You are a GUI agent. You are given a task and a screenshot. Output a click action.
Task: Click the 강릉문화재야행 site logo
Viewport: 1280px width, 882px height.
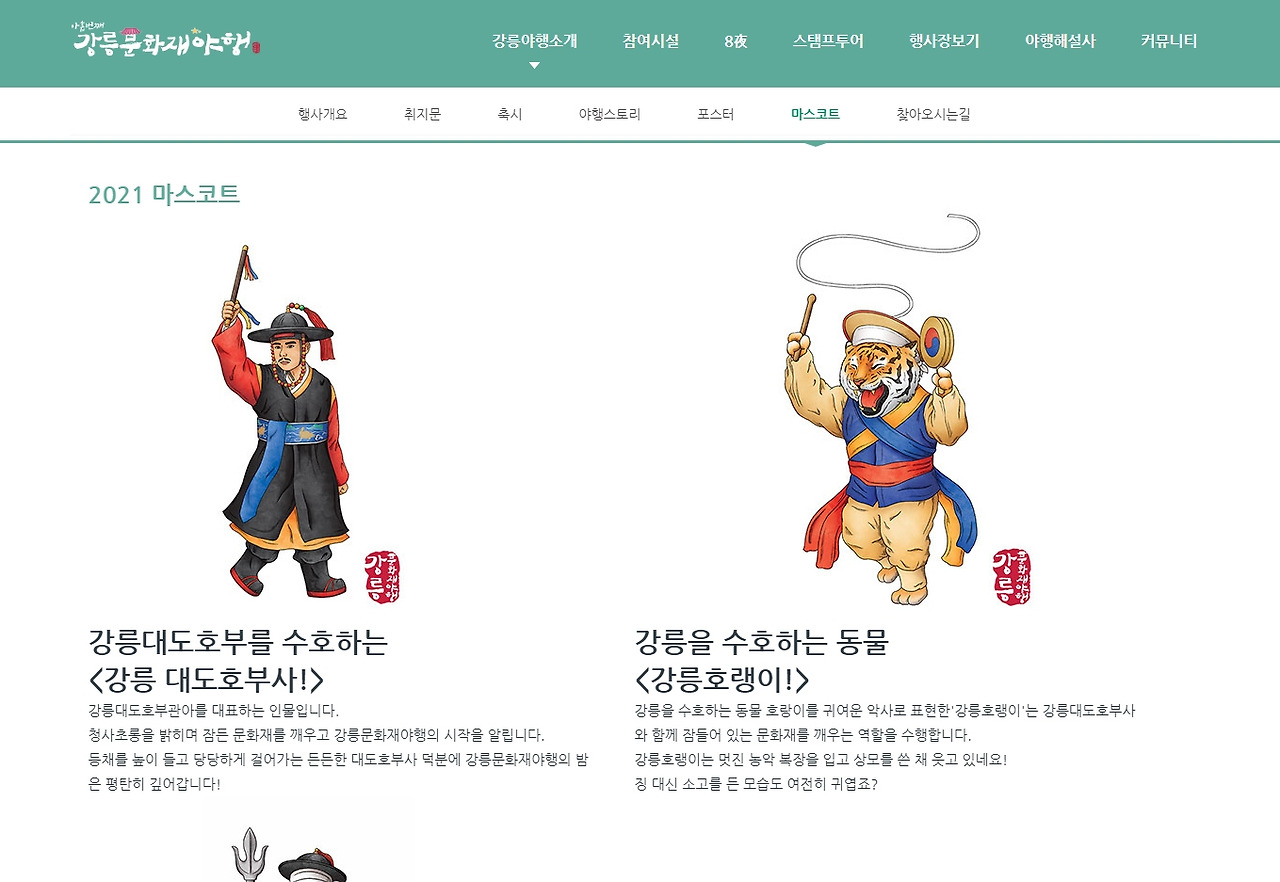tap(166, 41)
